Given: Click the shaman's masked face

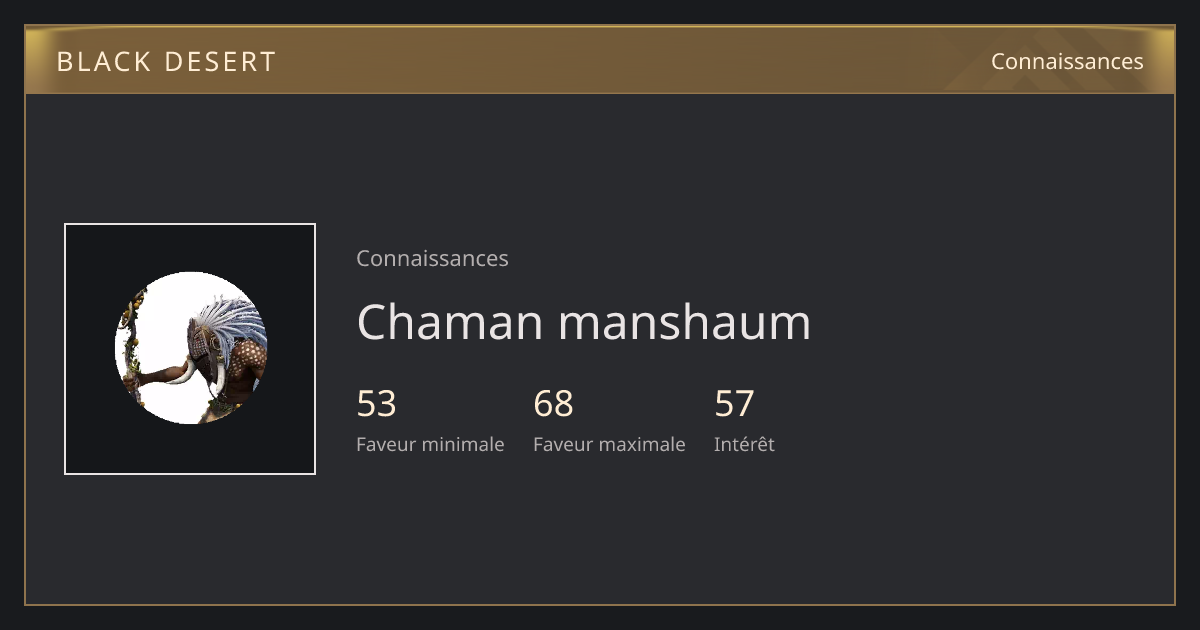Looking at the screenshot, I should pyautogui.click(x=199, y=345).
